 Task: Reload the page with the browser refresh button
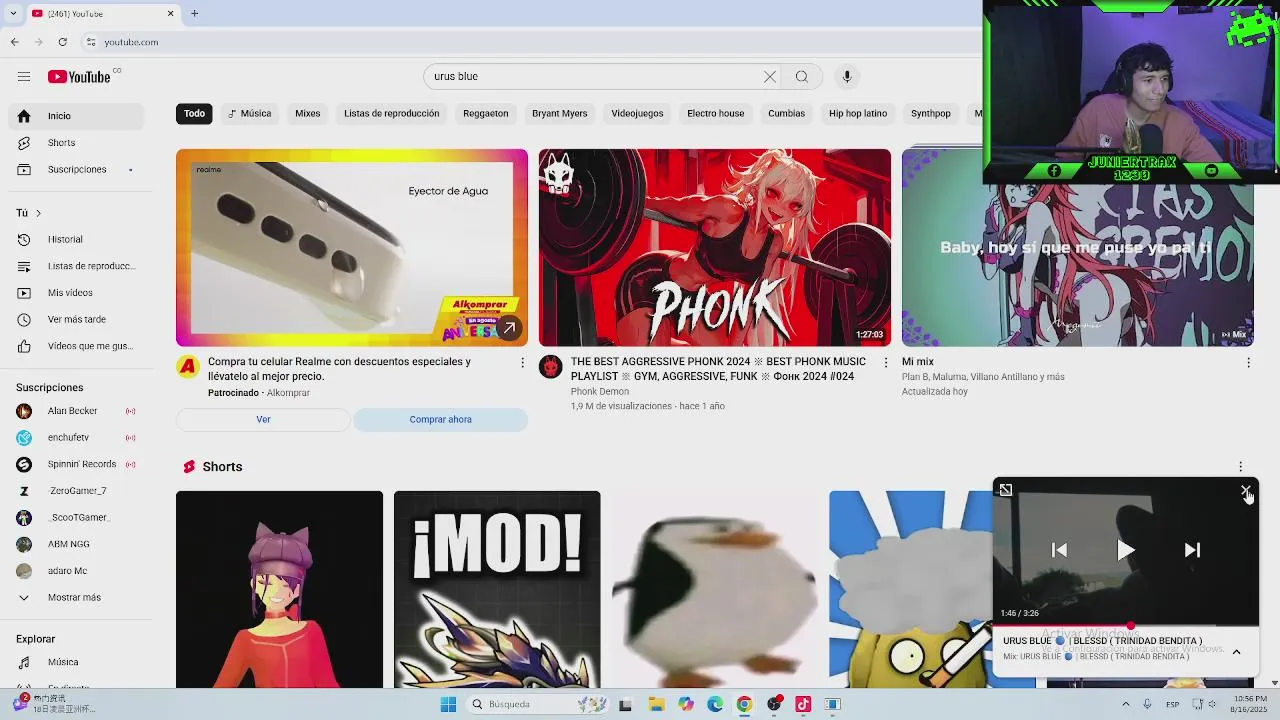coord(63,42)
